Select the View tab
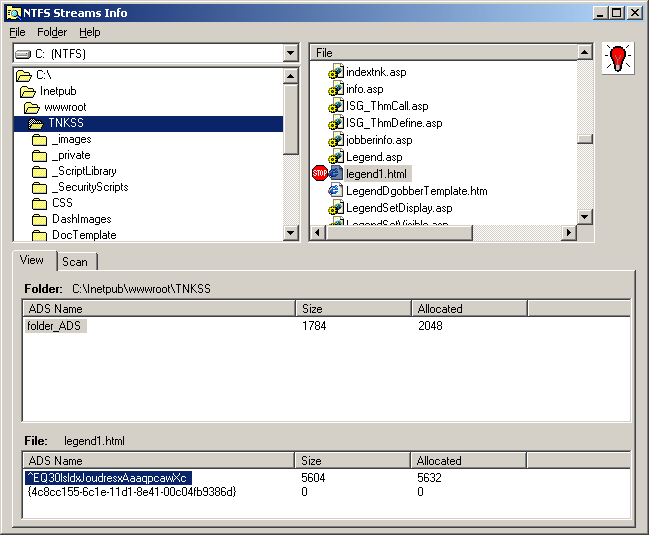This screenshot has height=535, width=649. (x=34, y=260)
